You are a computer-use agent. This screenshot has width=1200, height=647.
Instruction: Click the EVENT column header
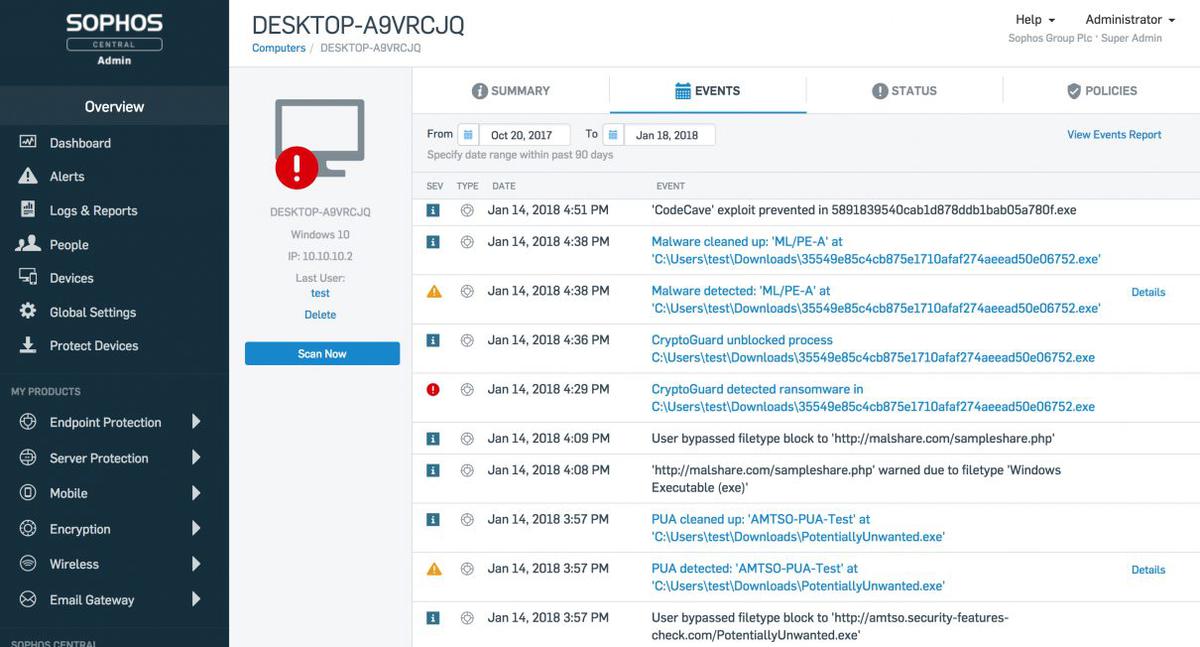pyautogui.click(x=670, y=186)
